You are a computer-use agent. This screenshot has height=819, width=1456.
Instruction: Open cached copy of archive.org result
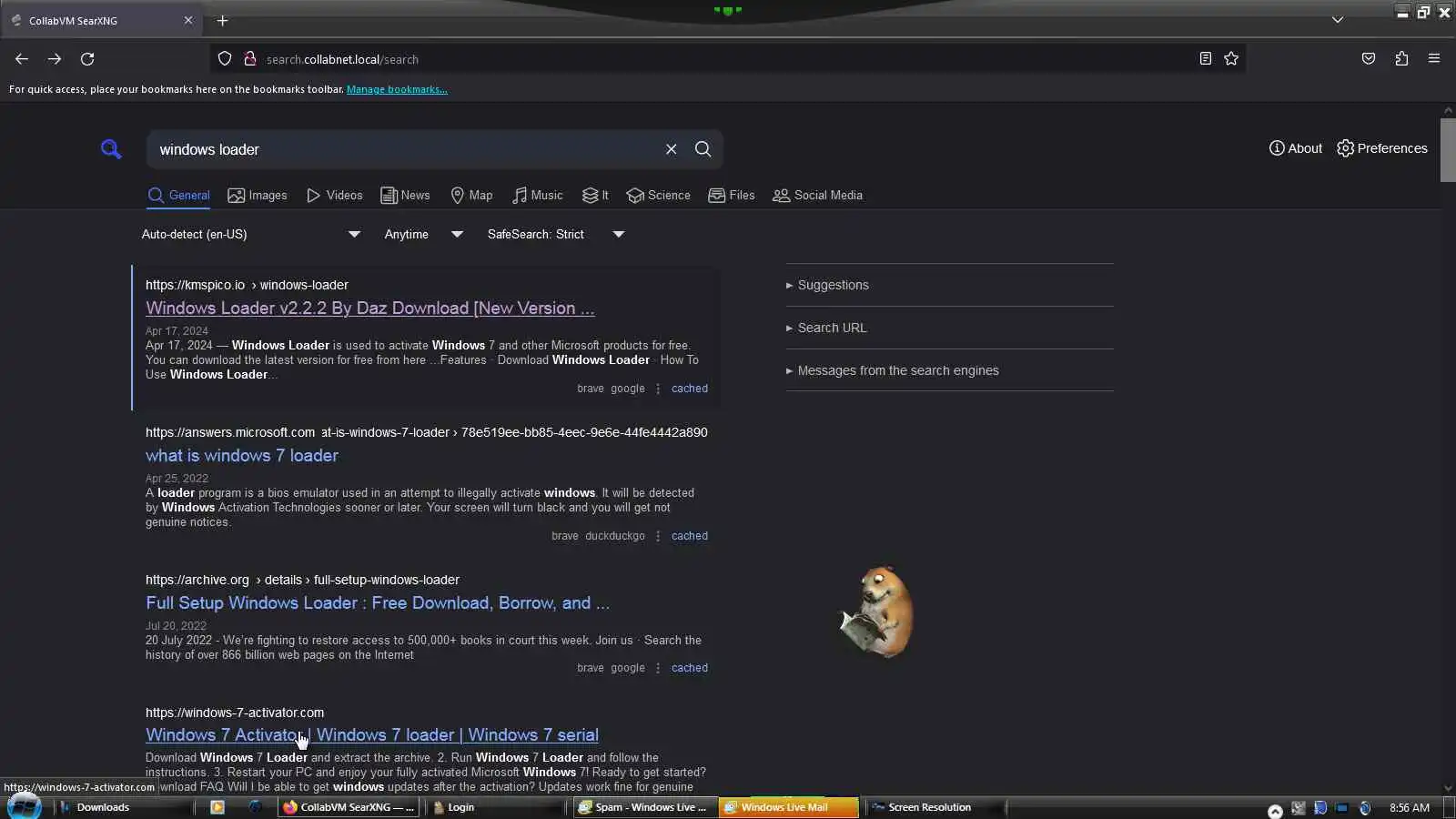689,668
